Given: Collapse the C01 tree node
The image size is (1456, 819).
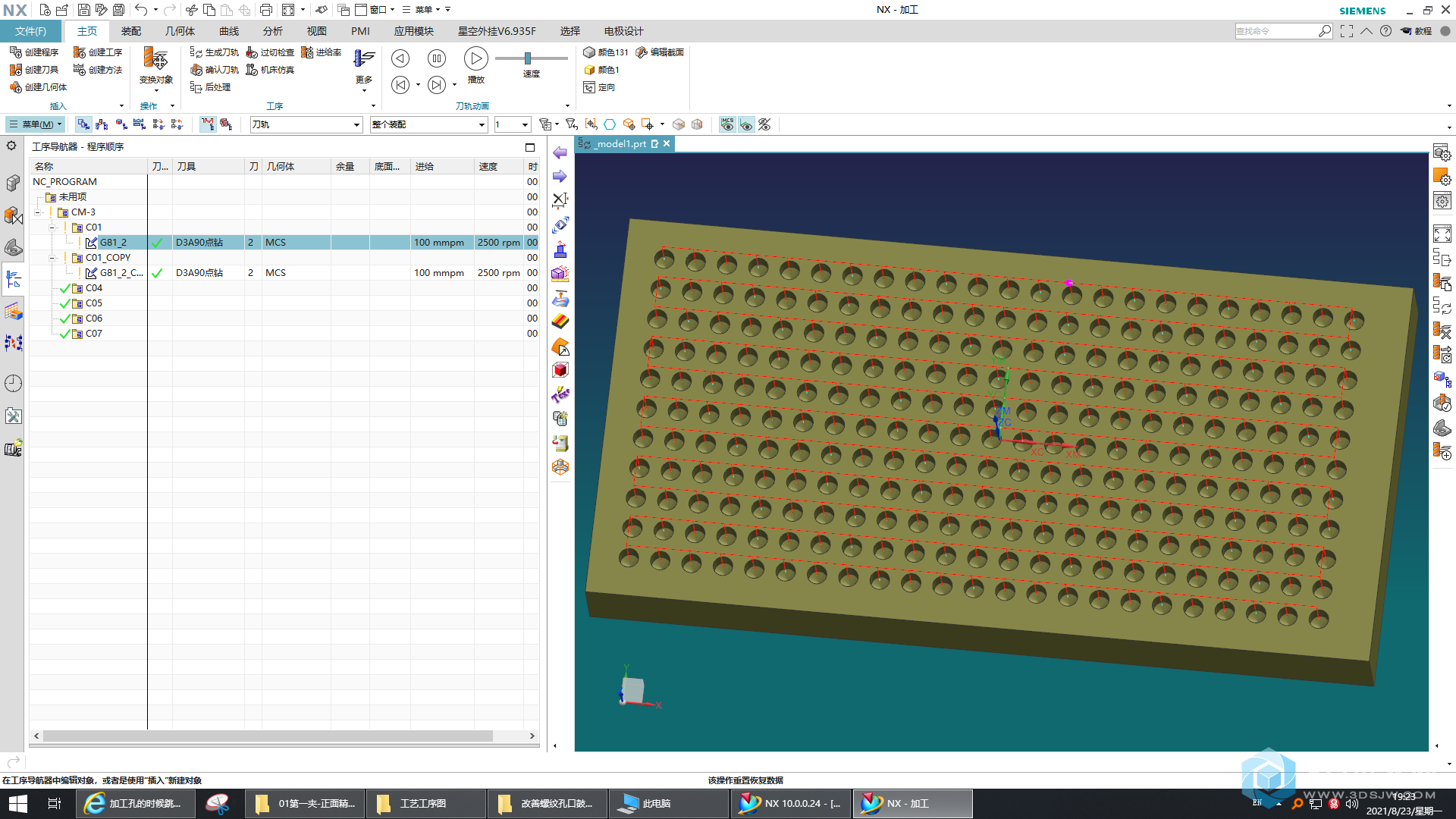Looking at the screenshot, I should [x=52, y=227].
